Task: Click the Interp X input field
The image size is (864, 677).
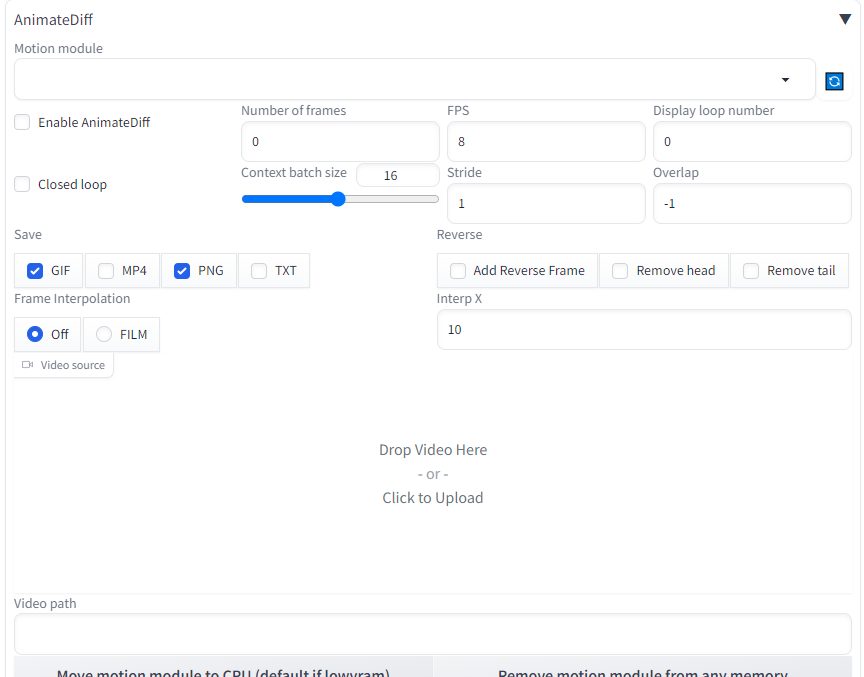Action: [644, 329]
